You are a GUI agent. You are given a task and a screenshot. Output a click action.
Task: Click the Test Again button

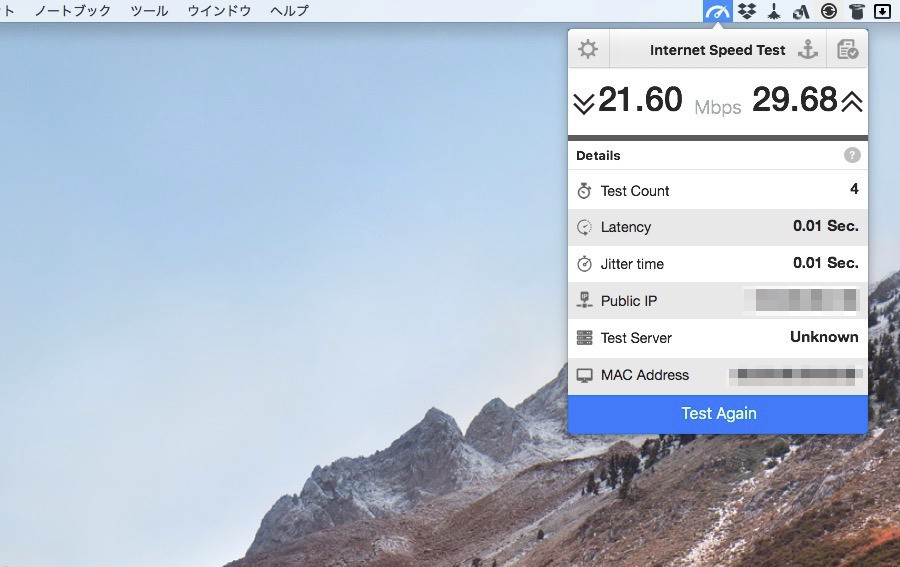click(718, 414)
